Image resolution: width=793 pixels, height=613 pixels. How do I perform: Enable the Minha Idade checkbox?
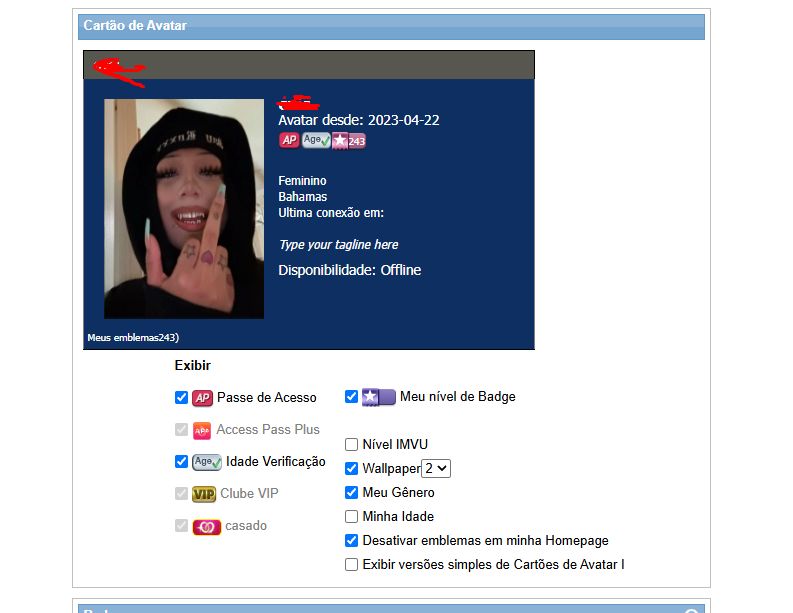pos(351,516)
